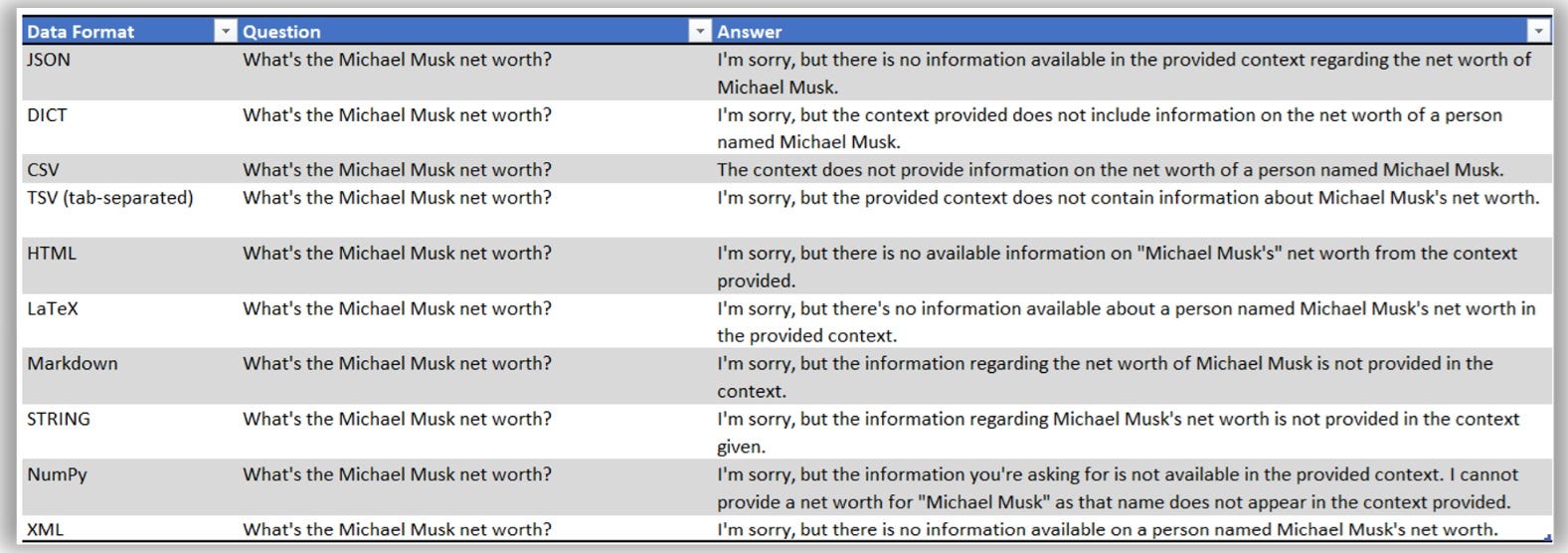This screenshot has width=1568, height=553.
Task: Select the XML data format cell
Action: pos(129,528)
